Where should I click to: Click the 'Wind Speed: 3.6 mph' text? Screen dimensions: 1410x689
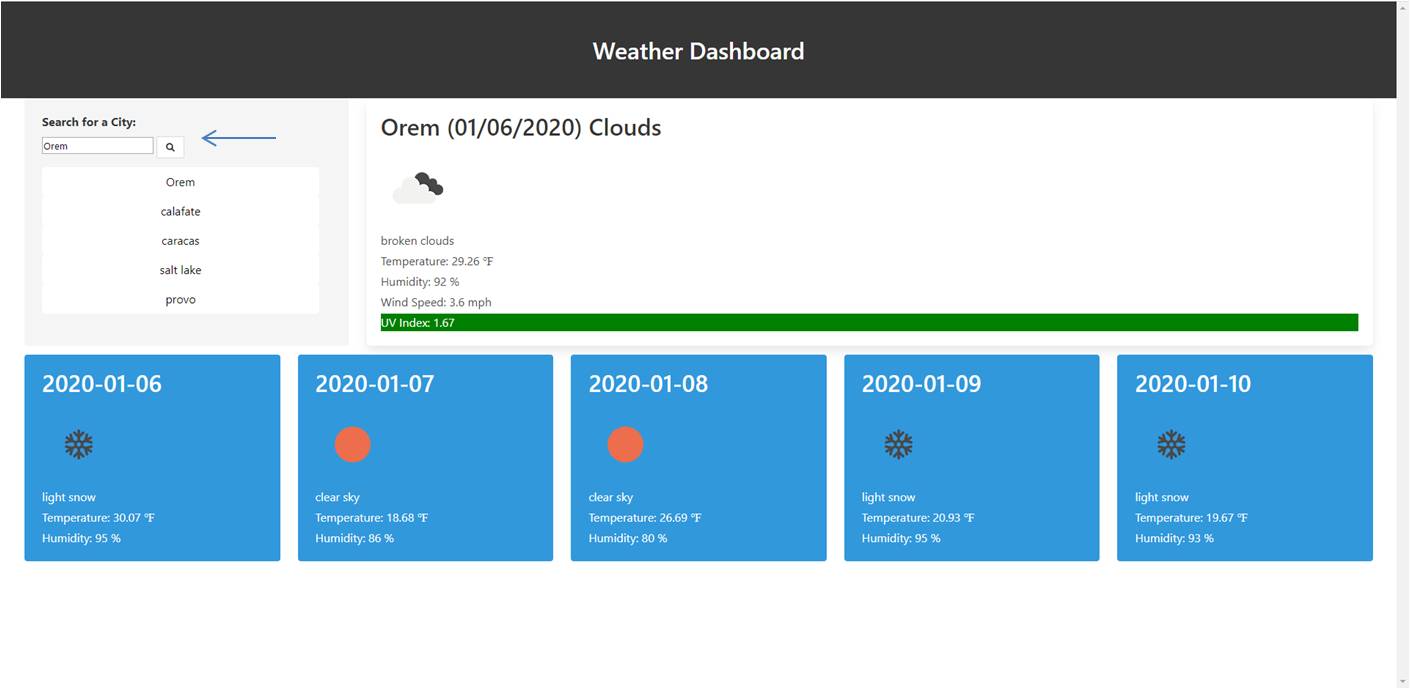pos(436,302)
